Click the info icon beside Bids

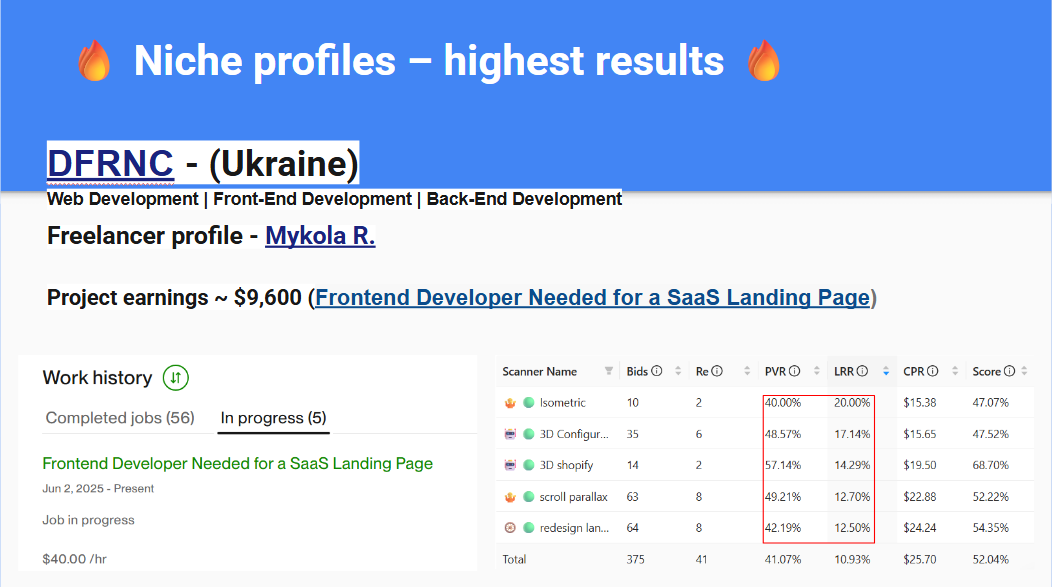tap(657, 371)
